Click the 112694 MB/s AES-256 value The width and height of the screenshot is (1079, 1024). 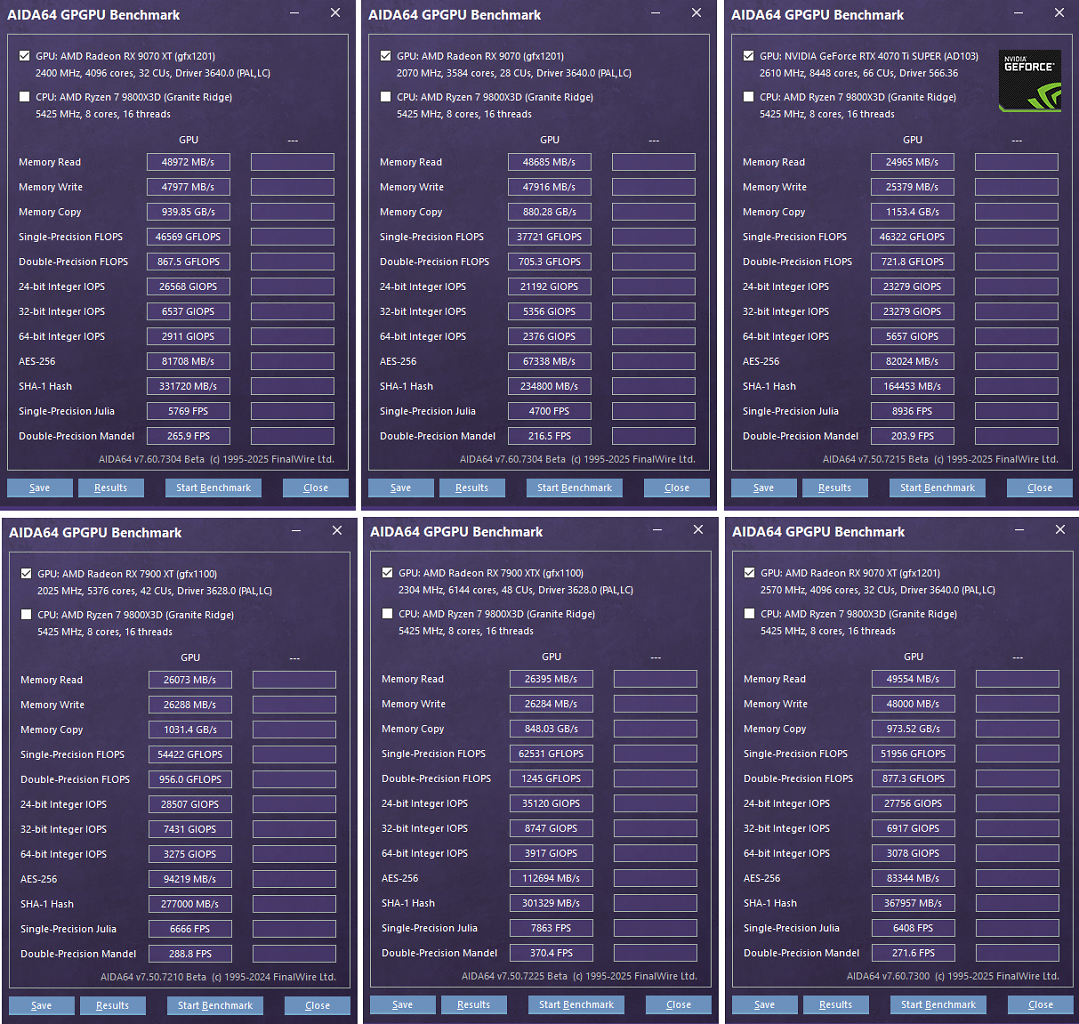pos(551,878)
